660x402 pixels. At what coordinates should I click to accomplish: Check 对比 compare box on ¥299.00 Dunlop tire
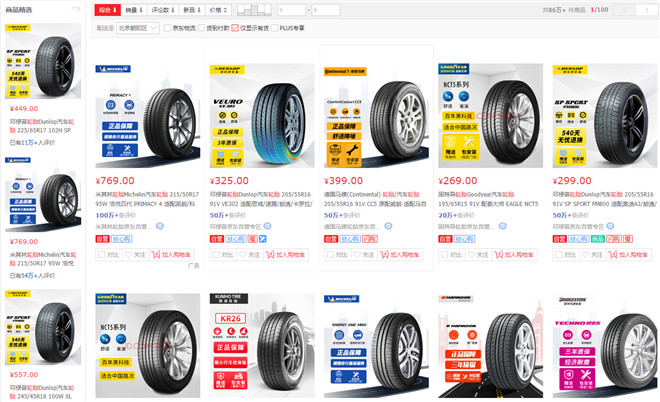(x=559, y=255)
